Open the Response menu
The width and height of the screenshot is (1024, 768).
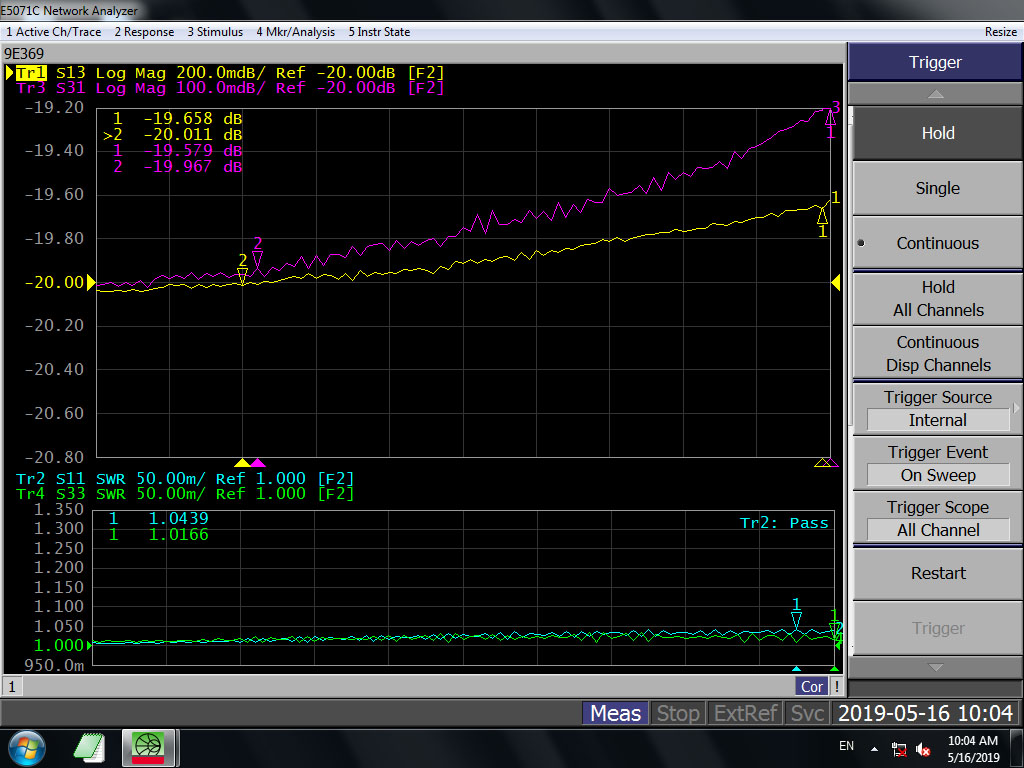tap(144, 32)
